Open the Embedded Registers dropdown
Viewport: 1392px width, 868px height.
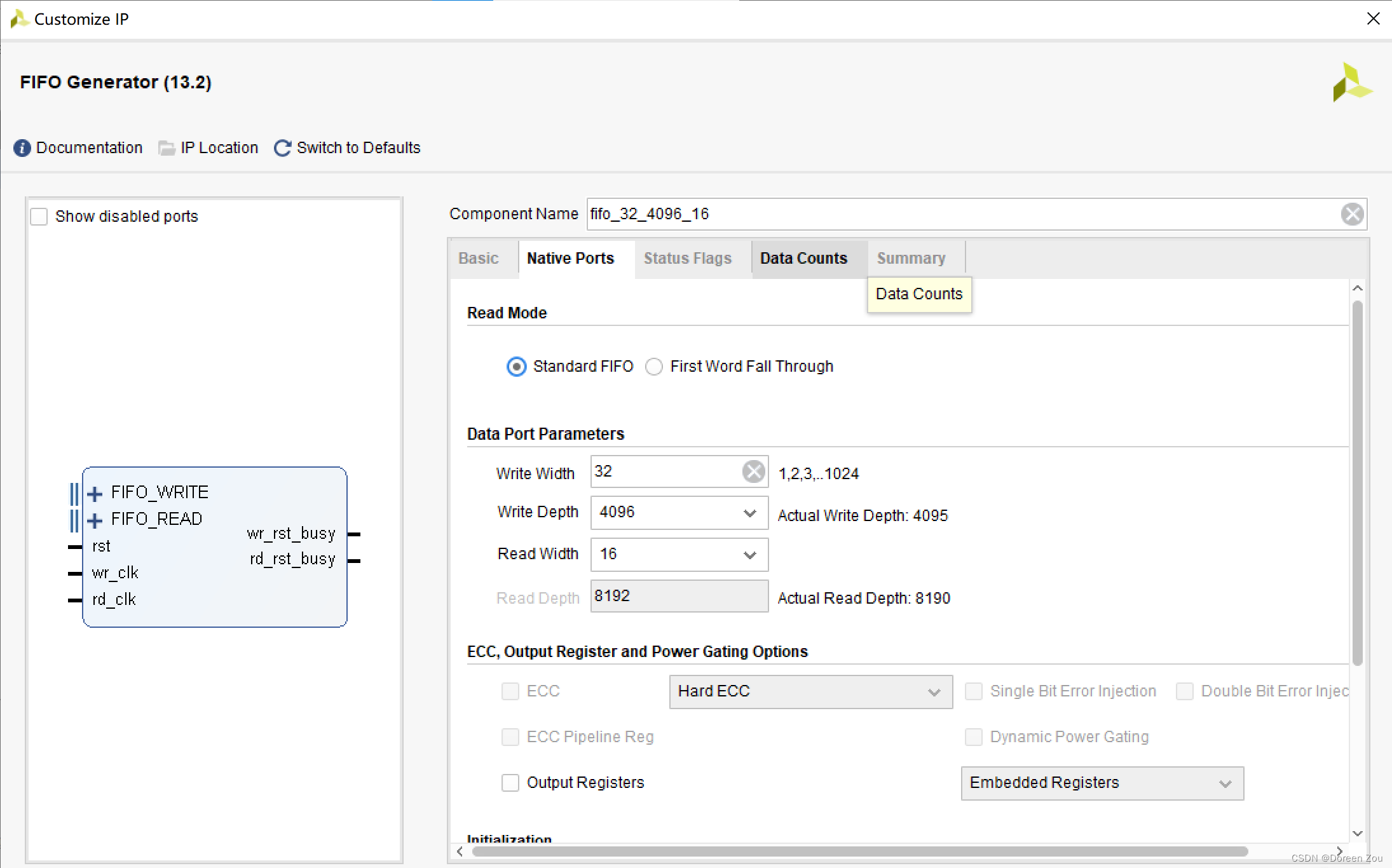(1225, 783)
